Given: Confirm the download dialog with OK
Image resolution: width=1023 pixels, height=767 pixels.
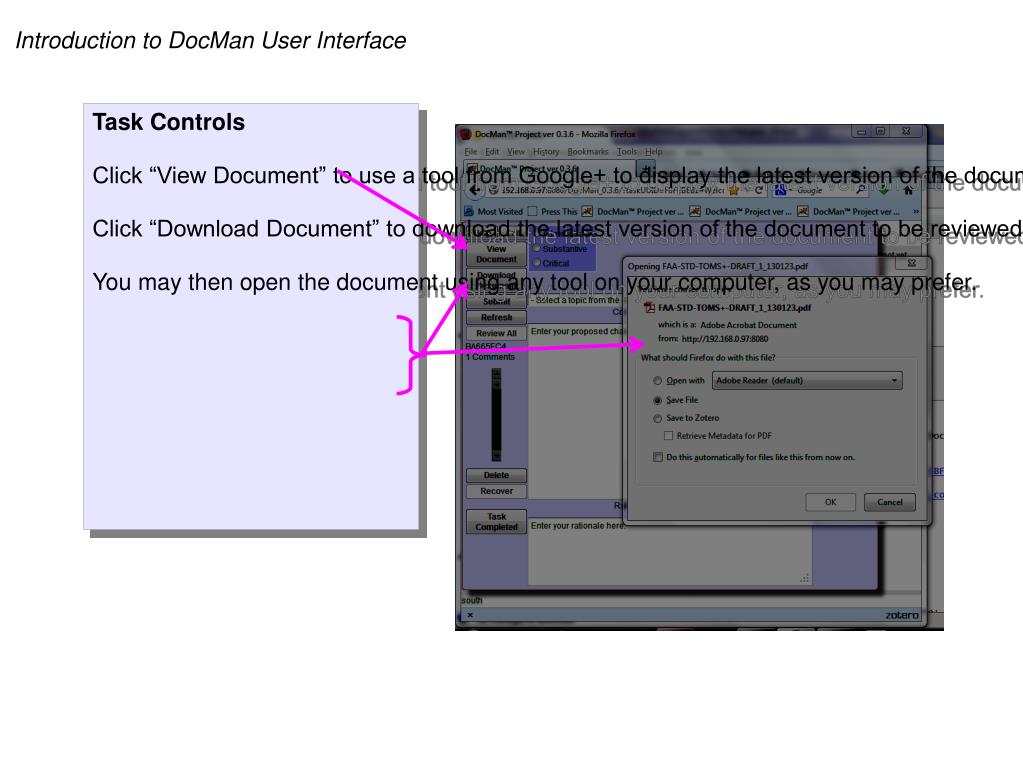Looking at the screenshot, I should pyautogui.click(x=830, y=502).
